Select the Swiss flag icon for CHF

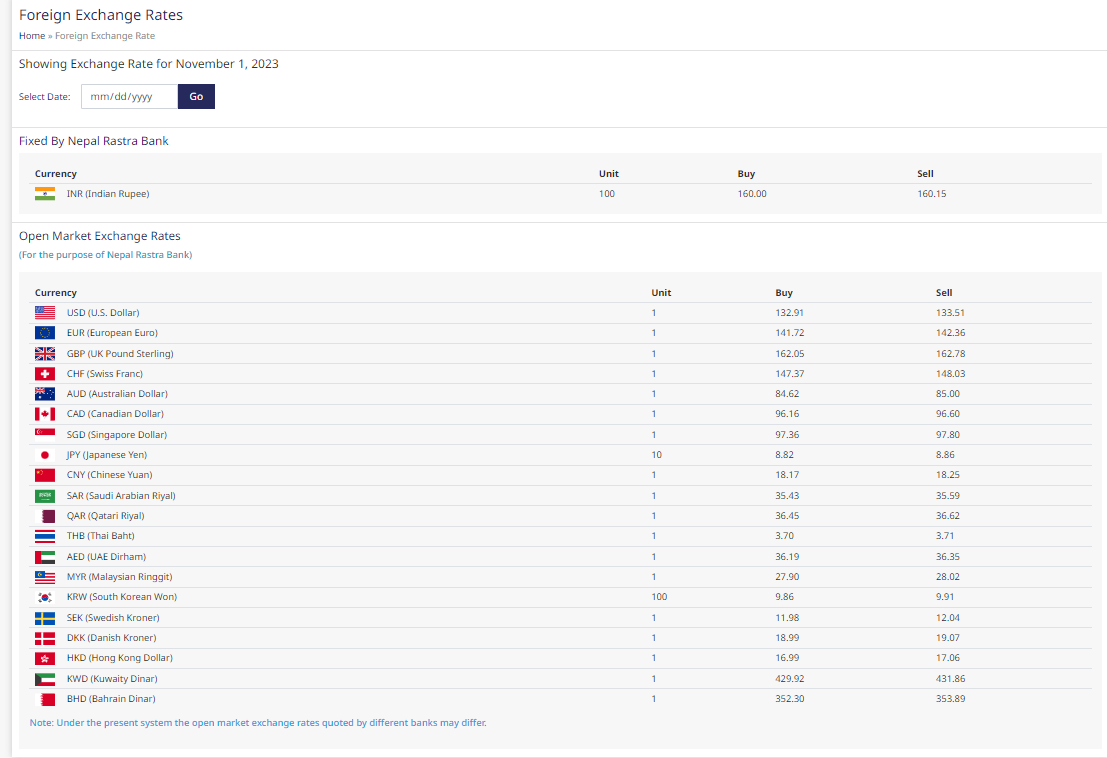(x=45, y=374)
